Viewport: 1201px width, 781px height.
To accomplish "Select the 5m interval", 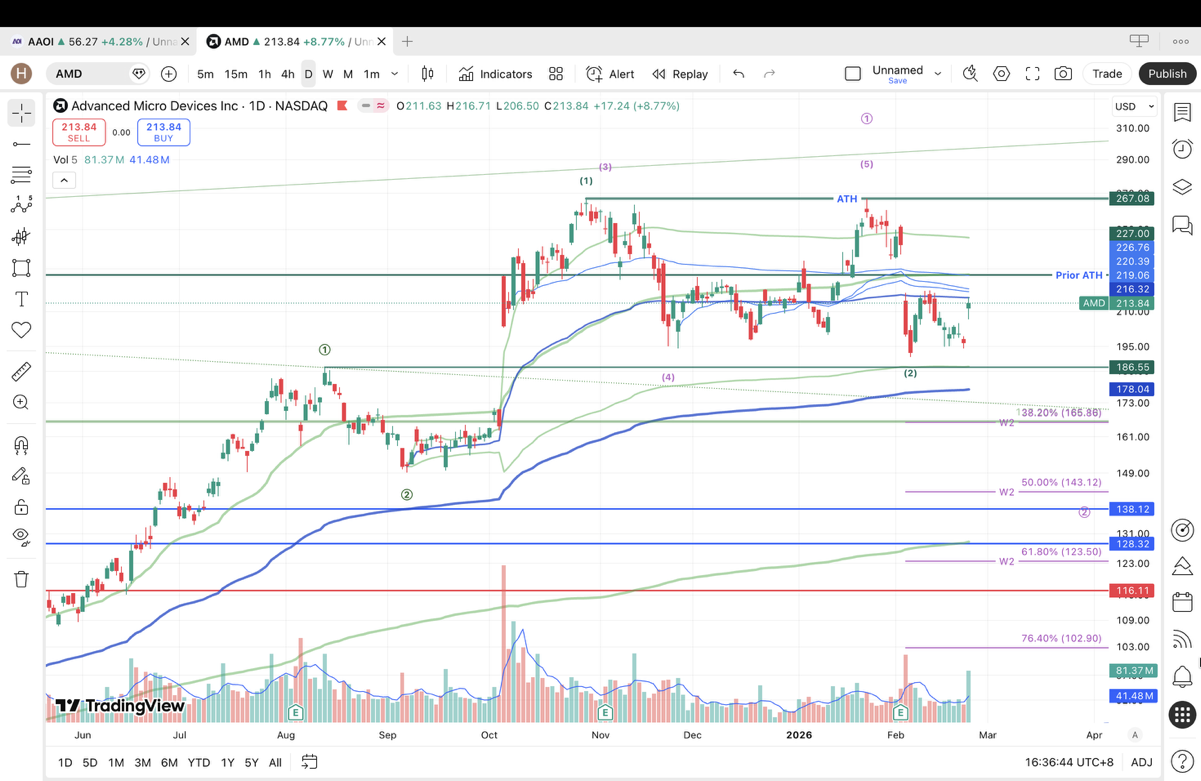I will tap(205, 74).
